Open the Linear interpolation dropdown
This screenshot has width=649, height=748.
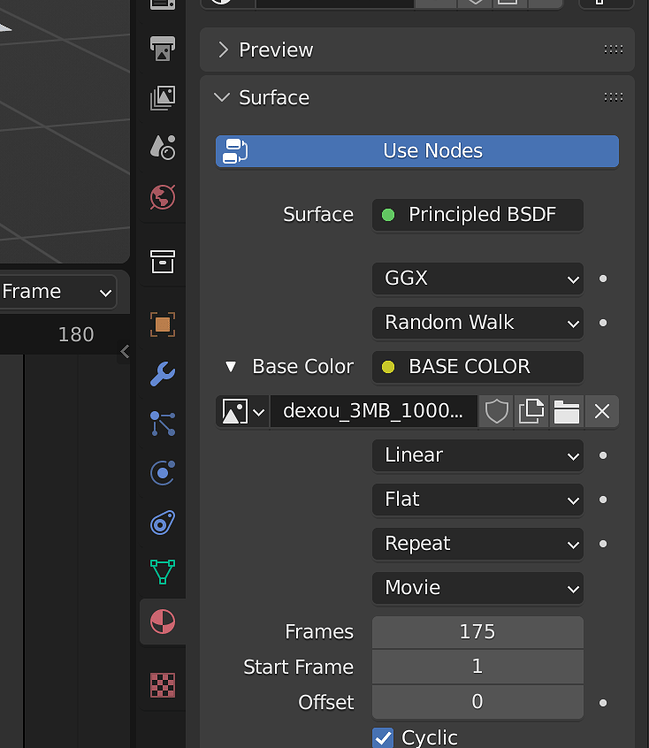click(478, 455)
